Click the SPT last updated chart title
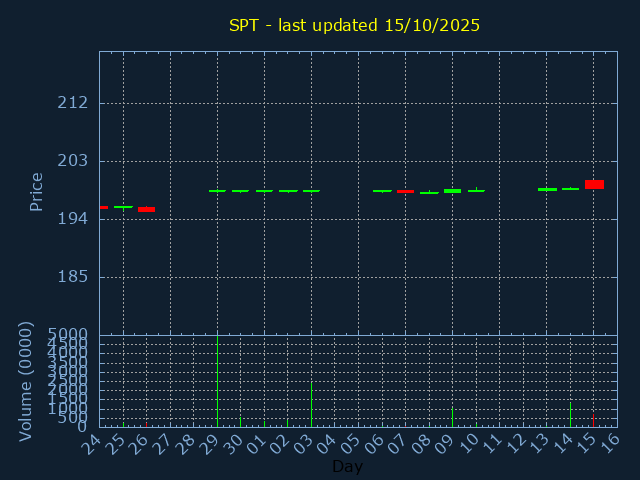Screen dimensions: 640x480 coord(355,25)
